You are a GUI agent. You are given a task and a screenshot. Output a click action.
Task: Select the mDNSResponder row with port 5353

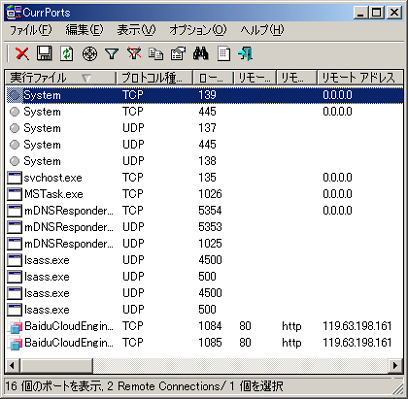(x=204, y=227)
